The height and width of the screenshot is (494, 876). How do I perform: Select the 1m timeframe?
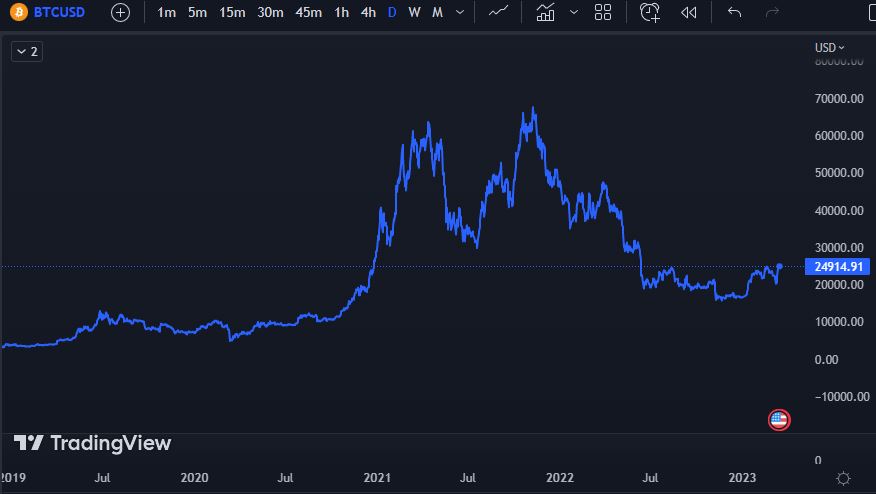[x=166, y=12]
